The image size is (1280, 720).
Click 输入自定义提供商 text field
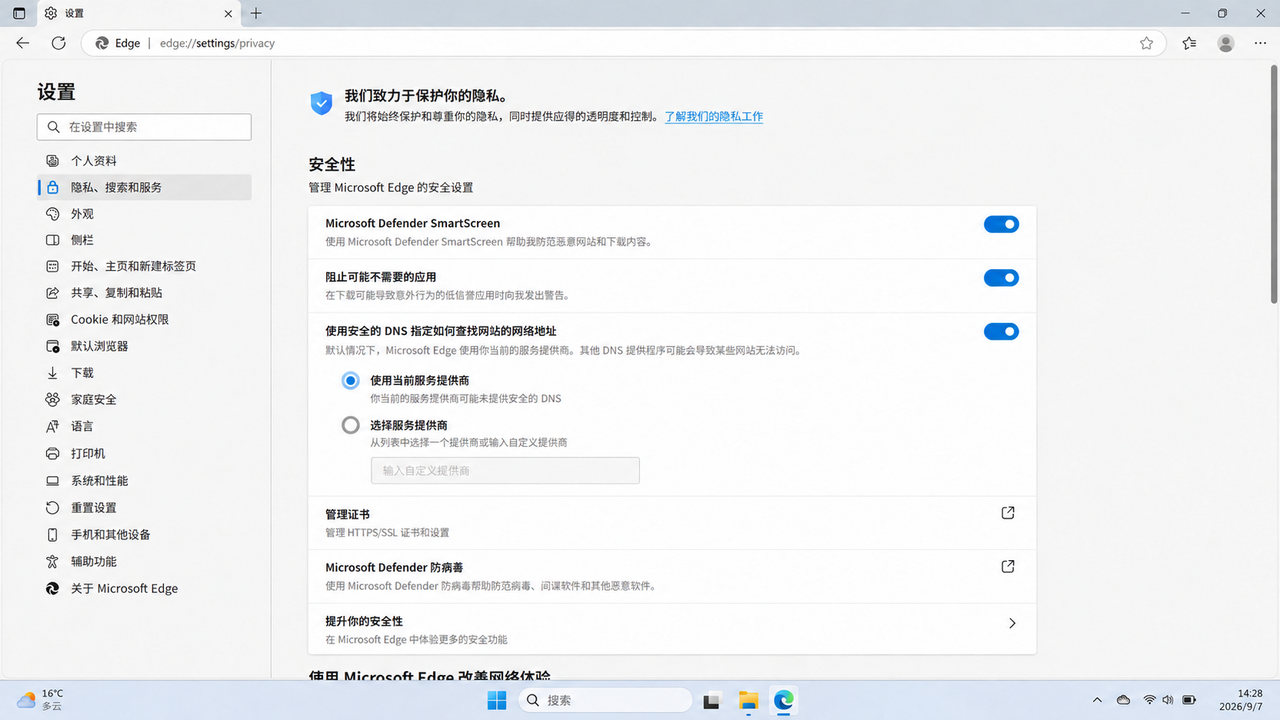[505, 471]
